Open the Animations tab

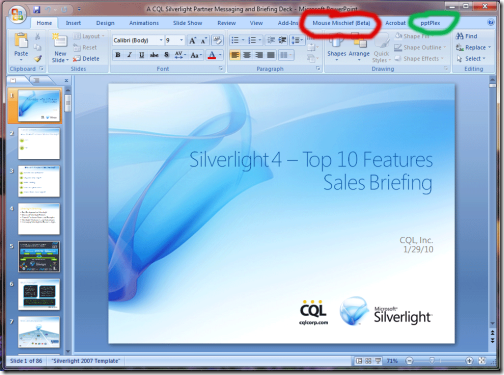(144, 23)
